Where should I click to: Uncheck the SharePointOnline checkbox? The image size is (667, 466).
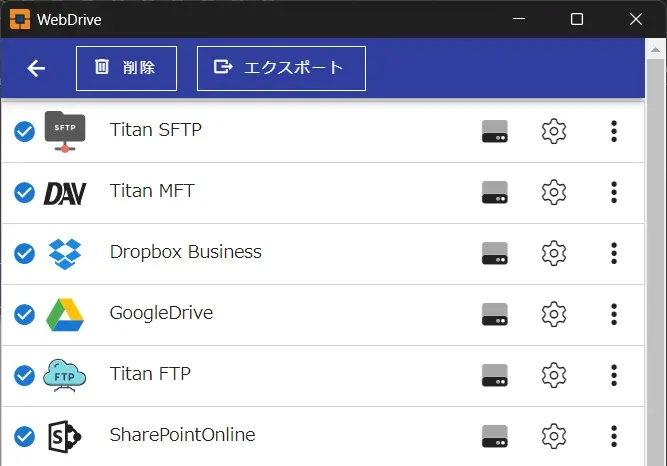pyautogui.click(x=25, y=437)
